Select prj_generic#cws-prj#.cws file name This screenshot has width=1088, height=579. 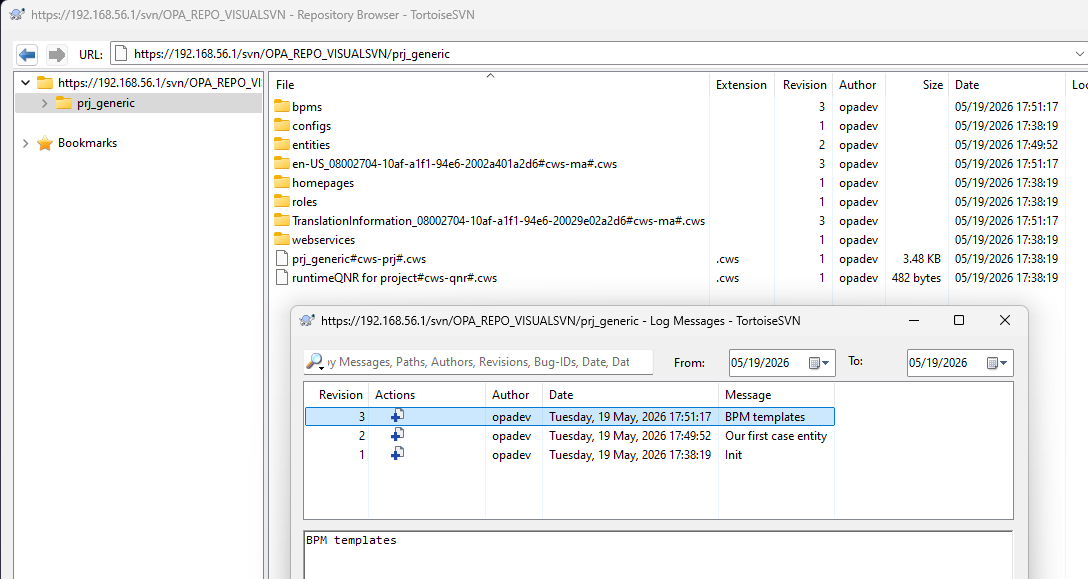click(359, 258)
